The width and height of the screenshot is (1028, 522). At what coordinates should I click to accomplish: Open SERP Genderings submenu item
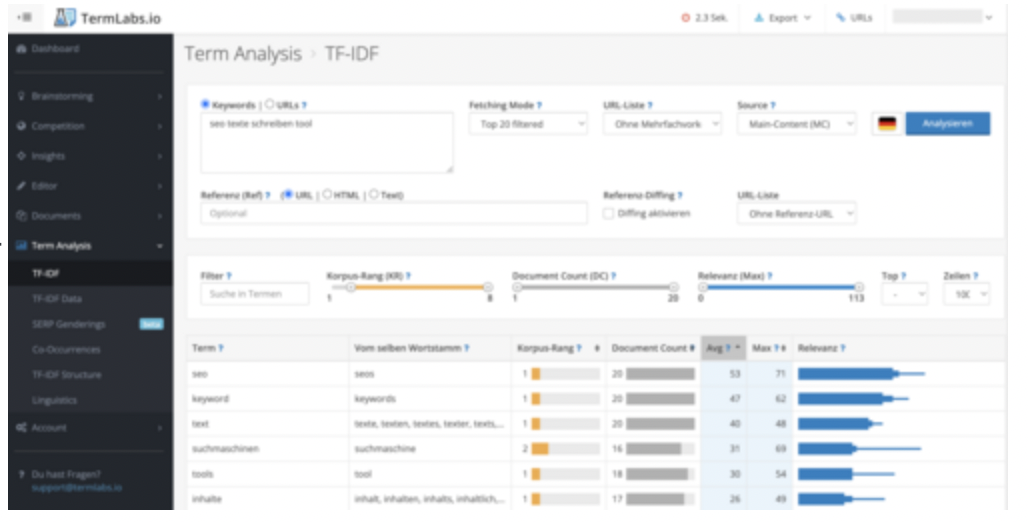69,325
